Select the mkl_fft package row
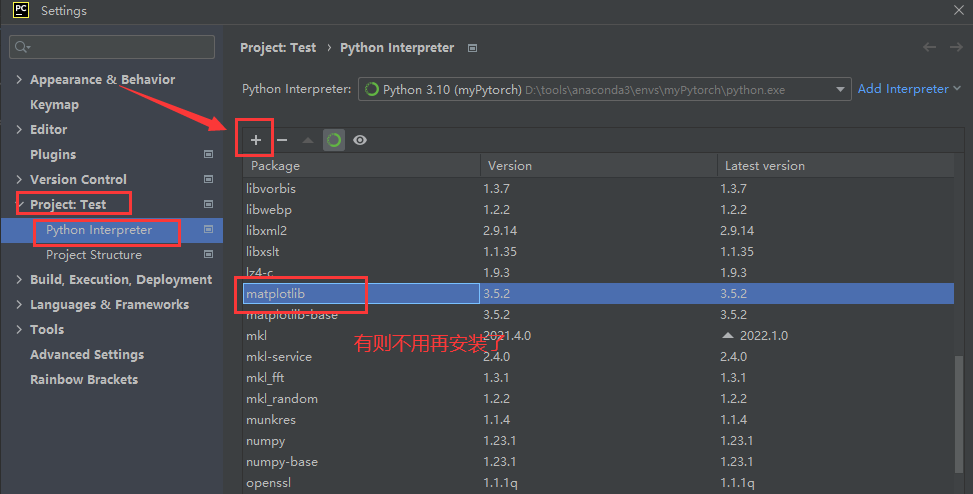The image size is (973, 494). click(x=598, y=378)
